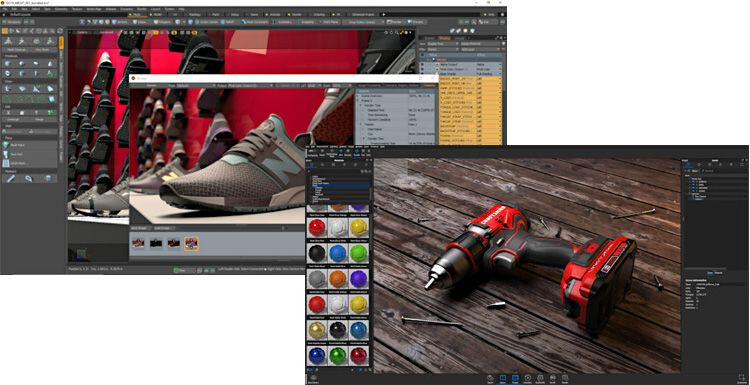Switch to the Shading tab in right panel
This screenshot has height=385, width=750.
444,38
